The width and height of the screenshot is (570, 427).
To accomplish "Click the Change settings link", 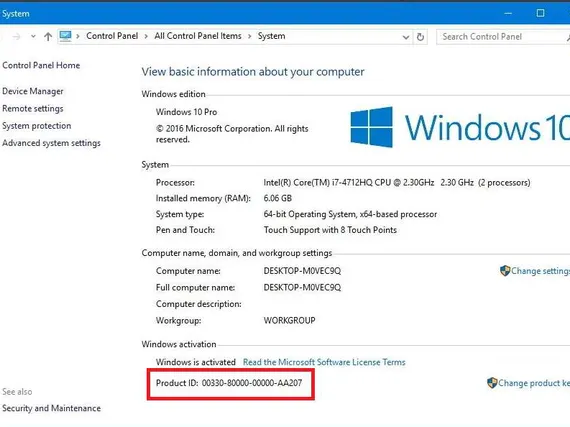I will pyautogui.click(x=540, y=271).
